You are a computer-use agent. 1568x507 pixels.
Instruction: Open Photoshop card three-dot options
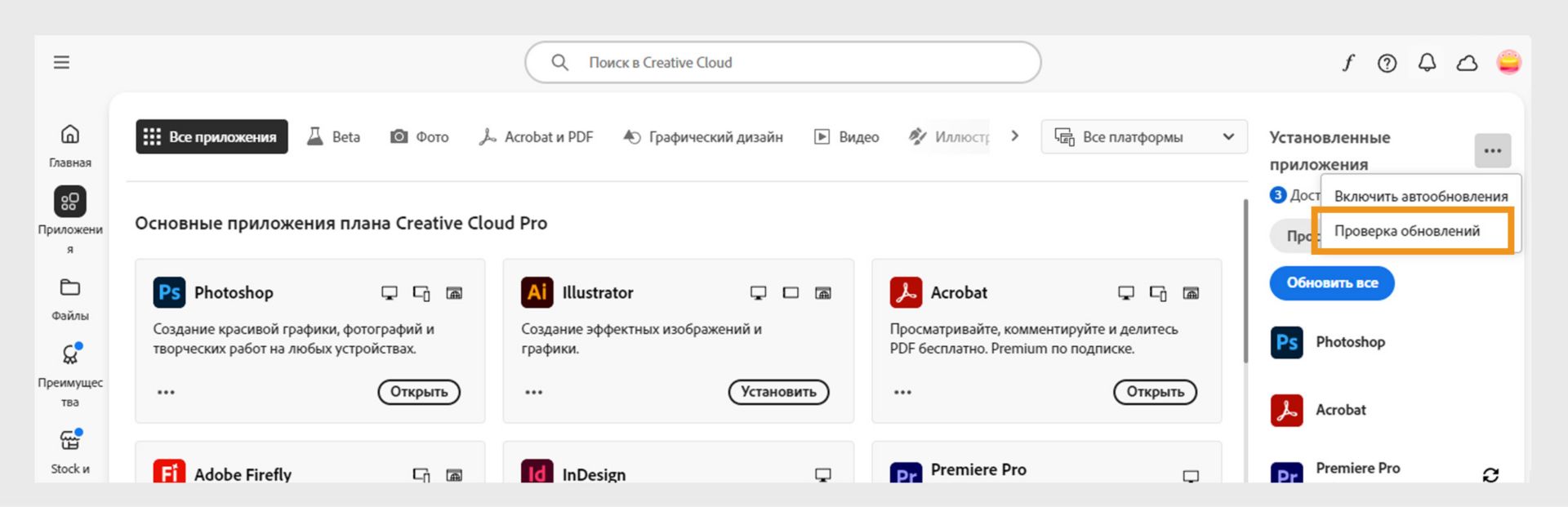click(x=166, y=393)
